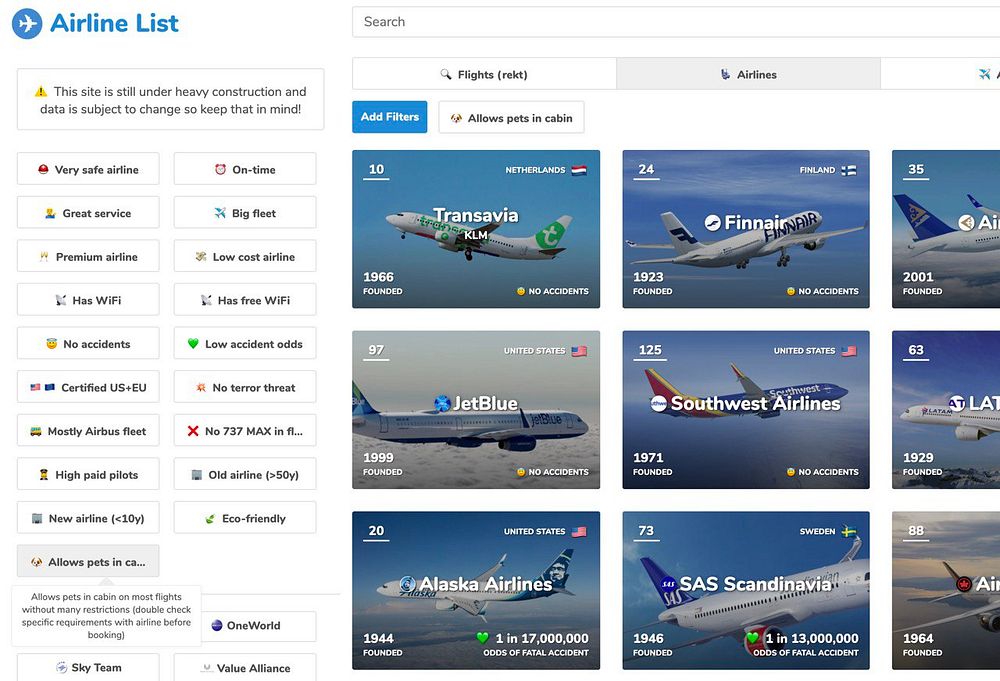Select the No 737 MAX in fleet filter
The width and height of the screenshot is (1000, 681).
click(245, 430)
